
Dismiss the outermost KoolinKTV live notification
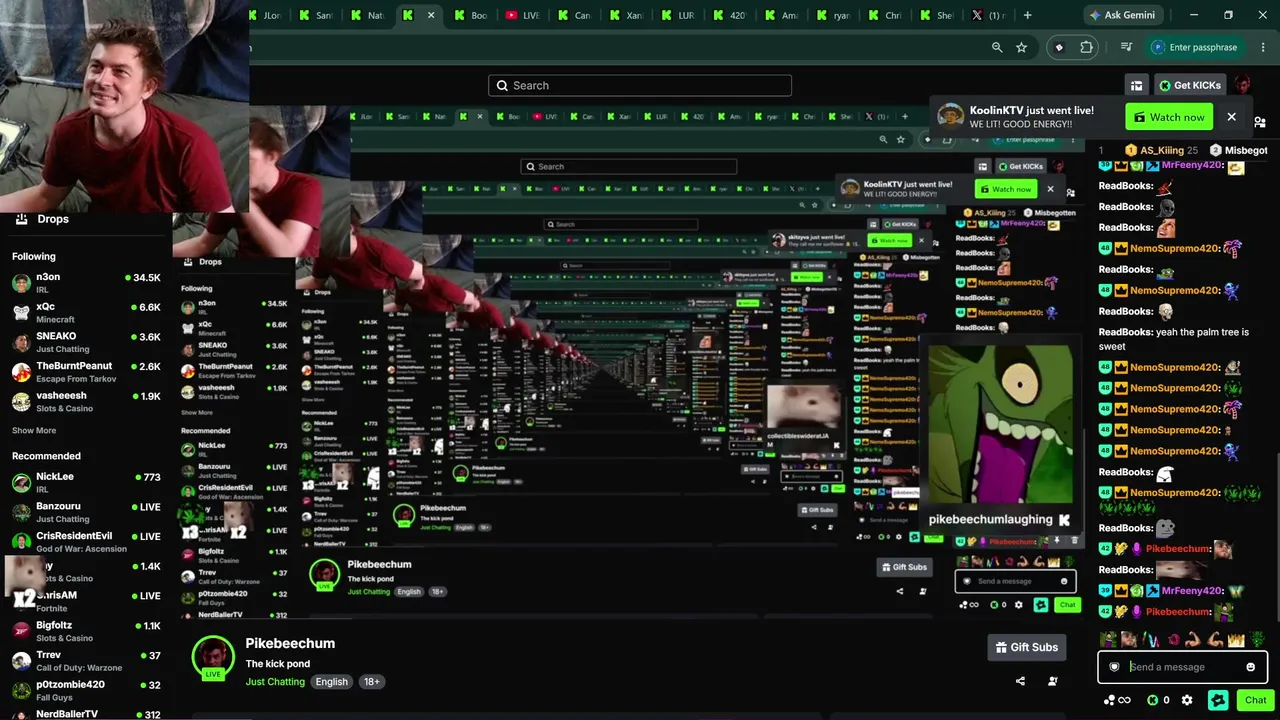tap(1231, 117)
